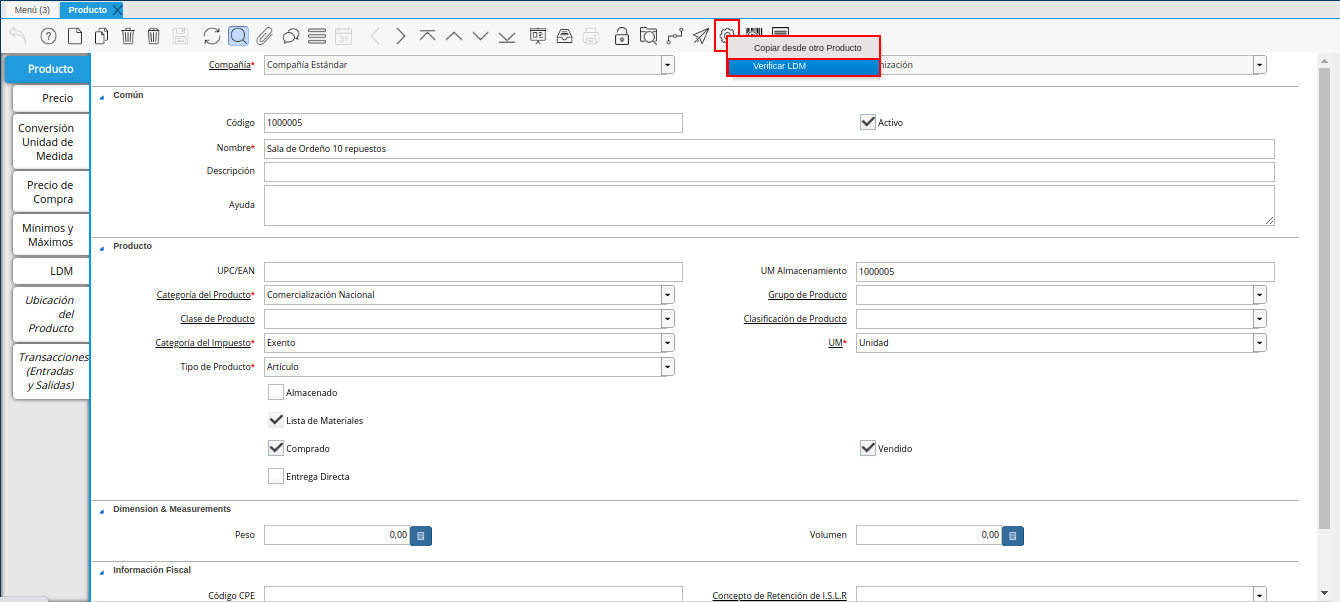Click the down arrow next record icon
The width and height of the screenshot is (1340, 602).
click(480, 36)
